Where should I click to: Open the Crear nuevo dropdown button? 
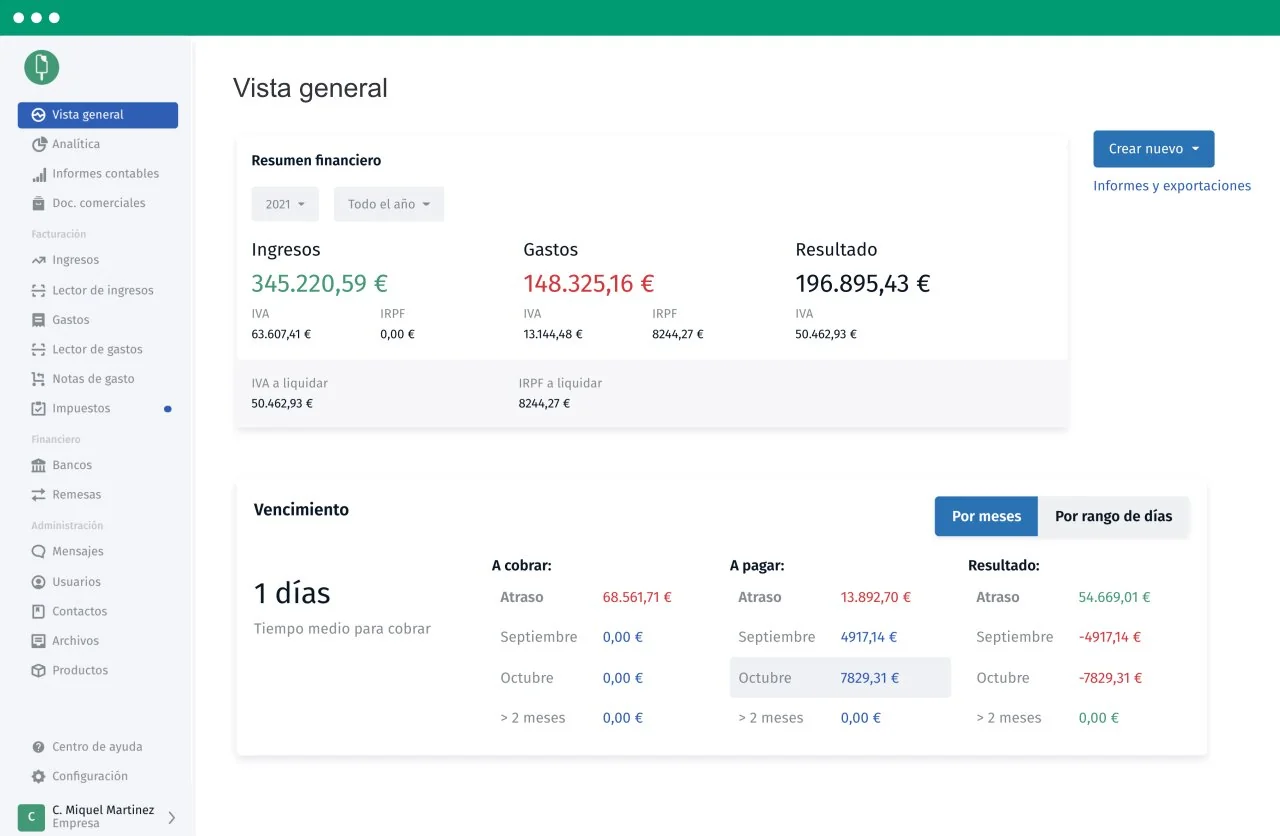[x=1153, y=149]
